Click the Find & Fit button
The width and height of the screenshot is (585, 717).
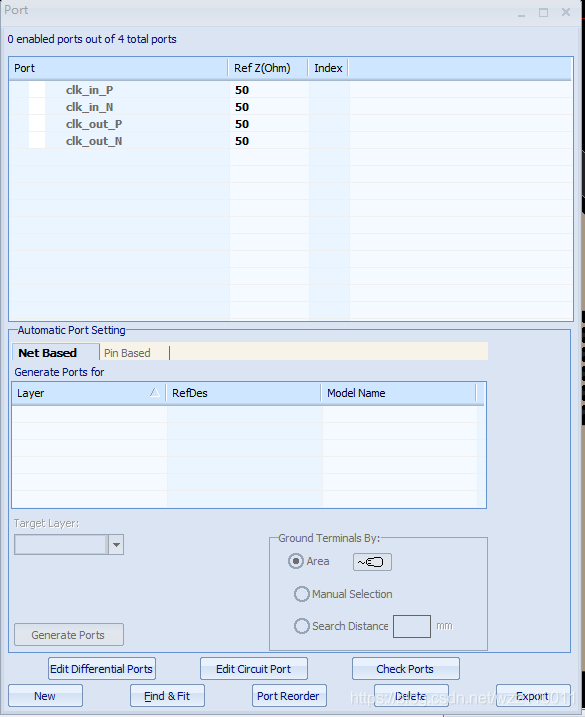[x=167, y=696]
